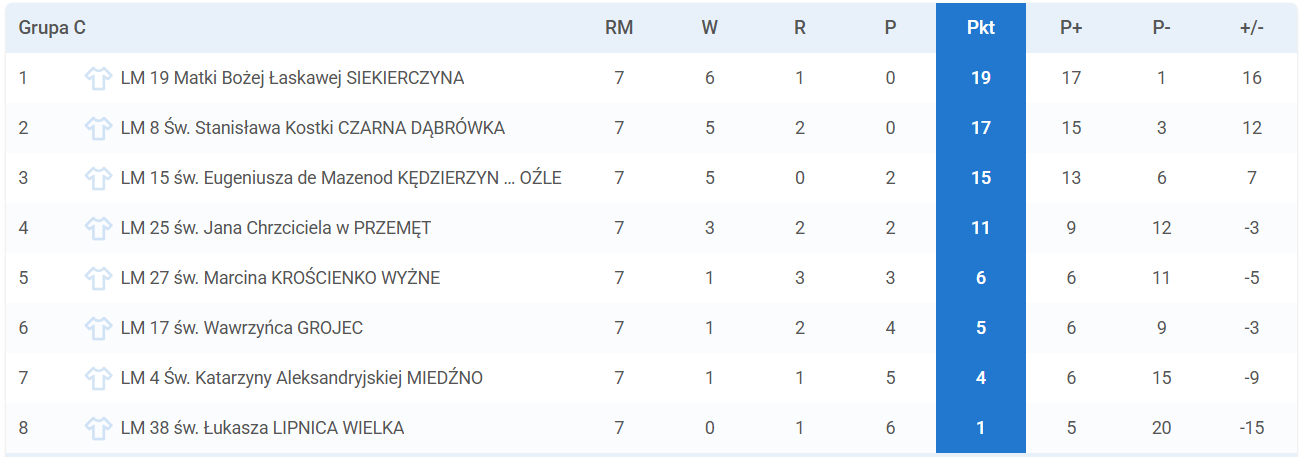Click the Grupa C table heading

[x=52, y=28]
